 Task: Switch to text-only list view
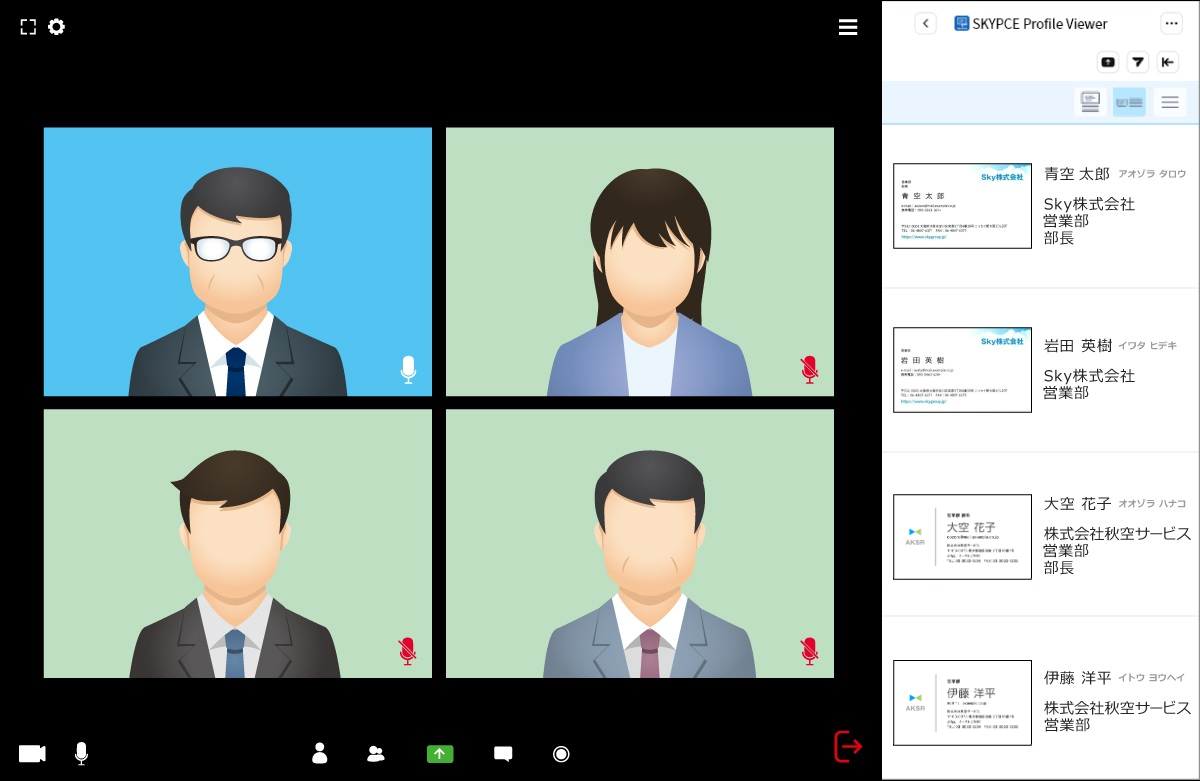click(1170, 102)
